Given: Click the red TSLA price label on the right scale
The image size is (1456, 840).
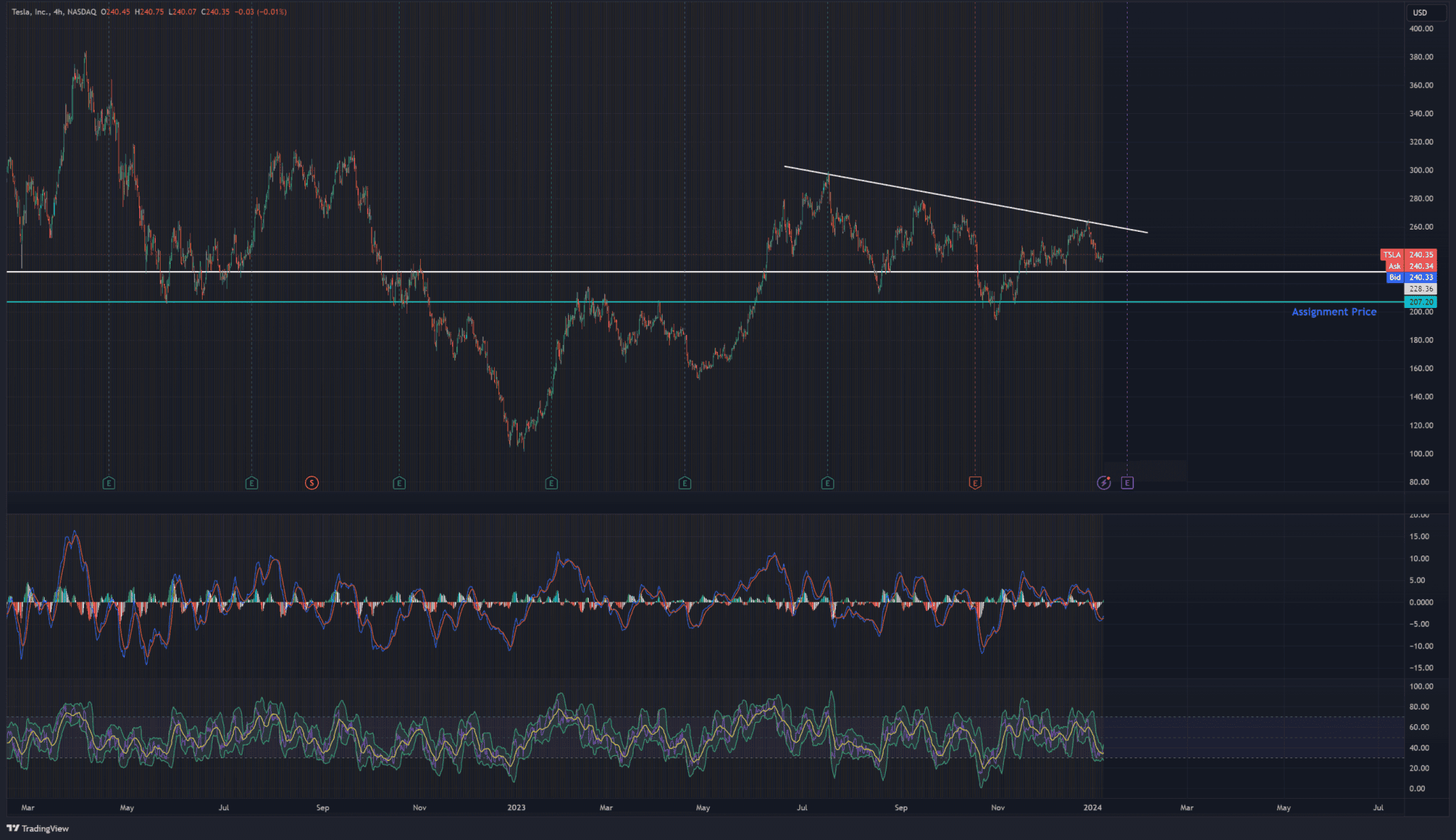Looking at the screenshot, I should tap(1406, 255).
